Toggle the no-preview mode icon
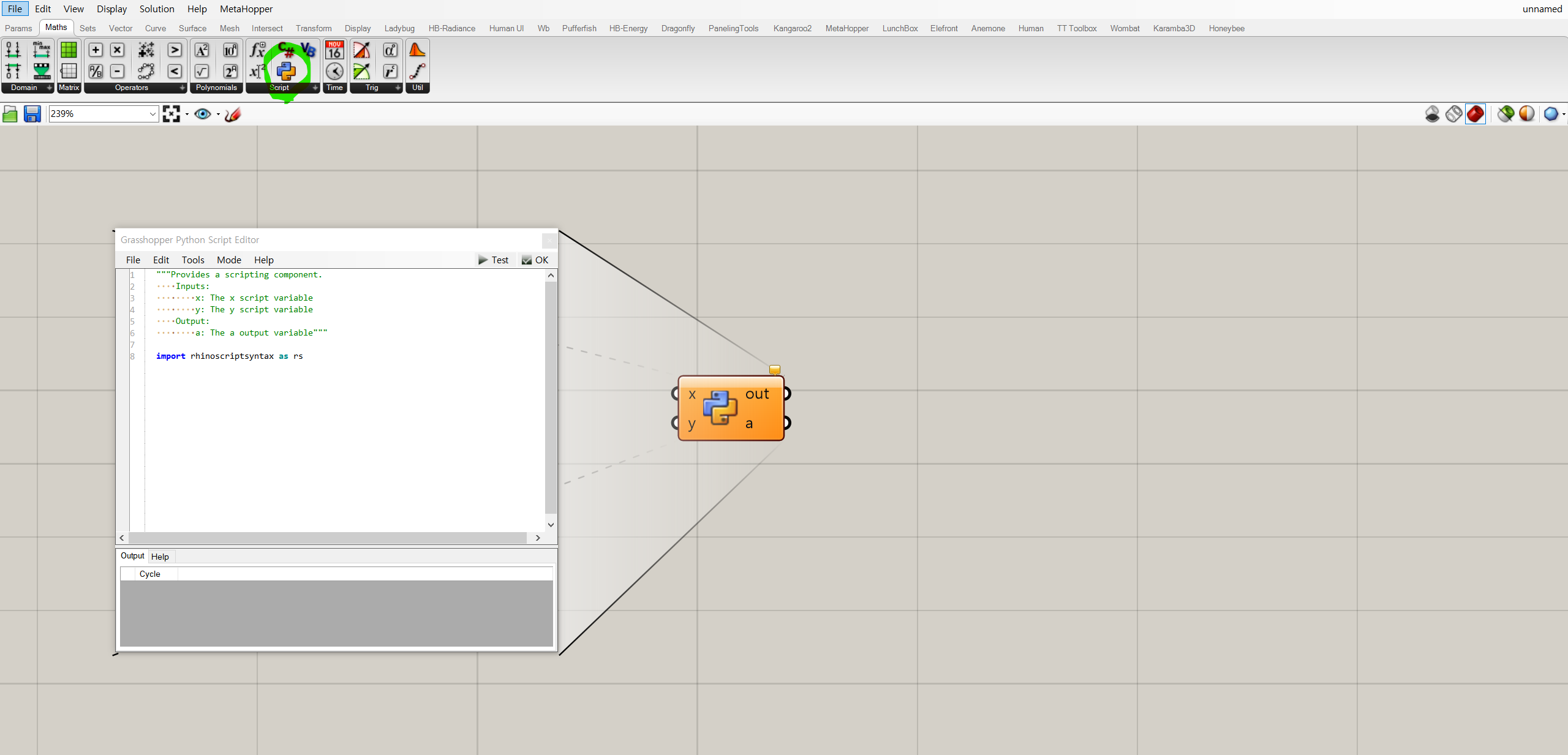Viewport: 1568px width, 755px height. click(1432, 114)
